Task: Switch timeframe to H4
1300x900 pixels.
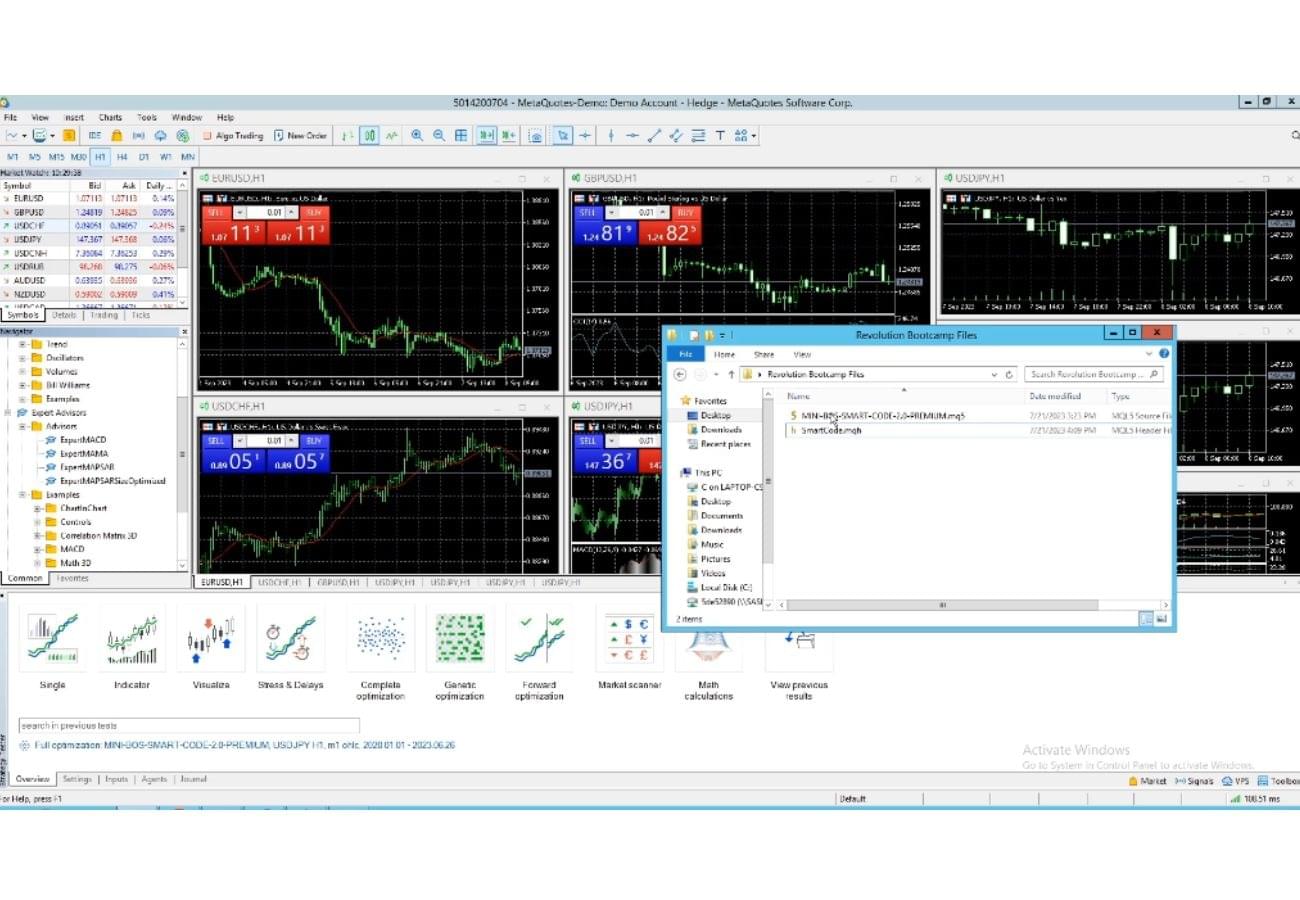Action: click(122, 157)
